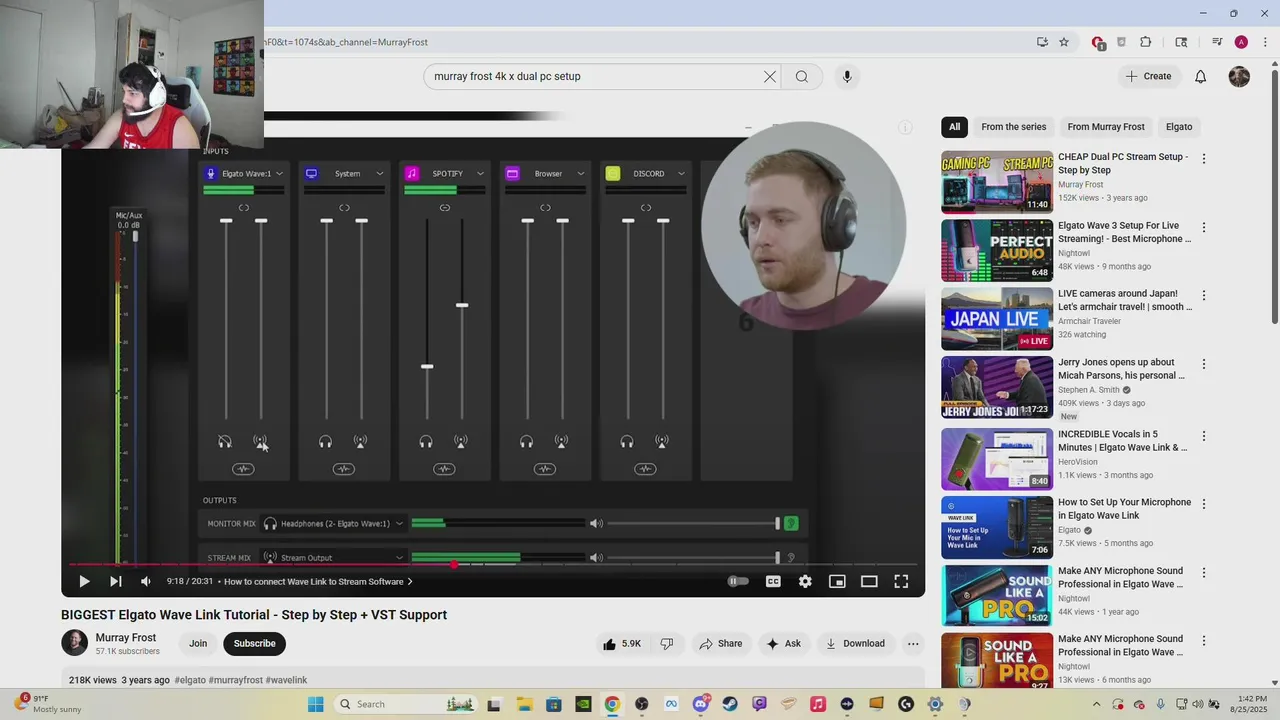The height and width of the screenshot is (720, 1280).
Task: Open the #murrayfrost hashtag link
Action: (236, 680)
